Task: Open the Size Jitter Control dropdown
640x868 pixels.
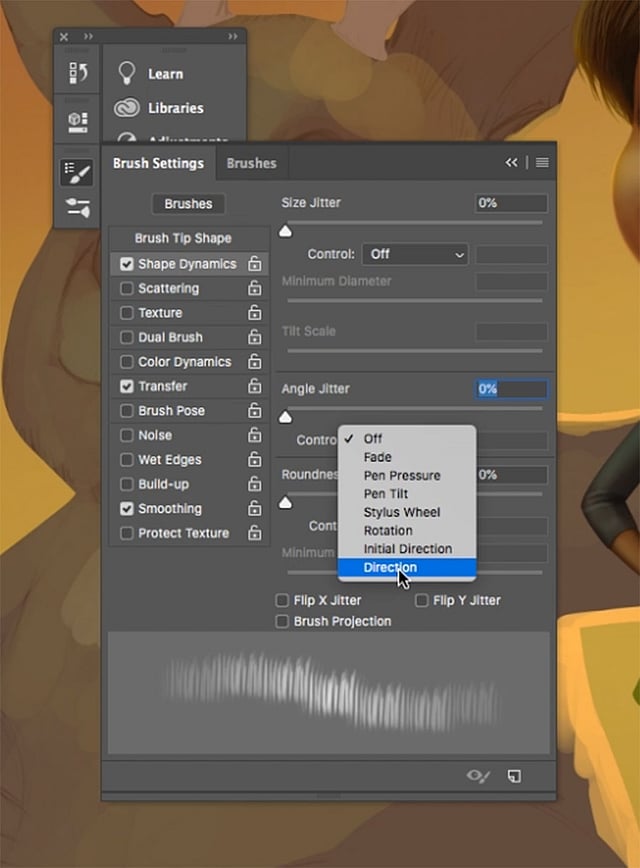Action: click(415, 254)
